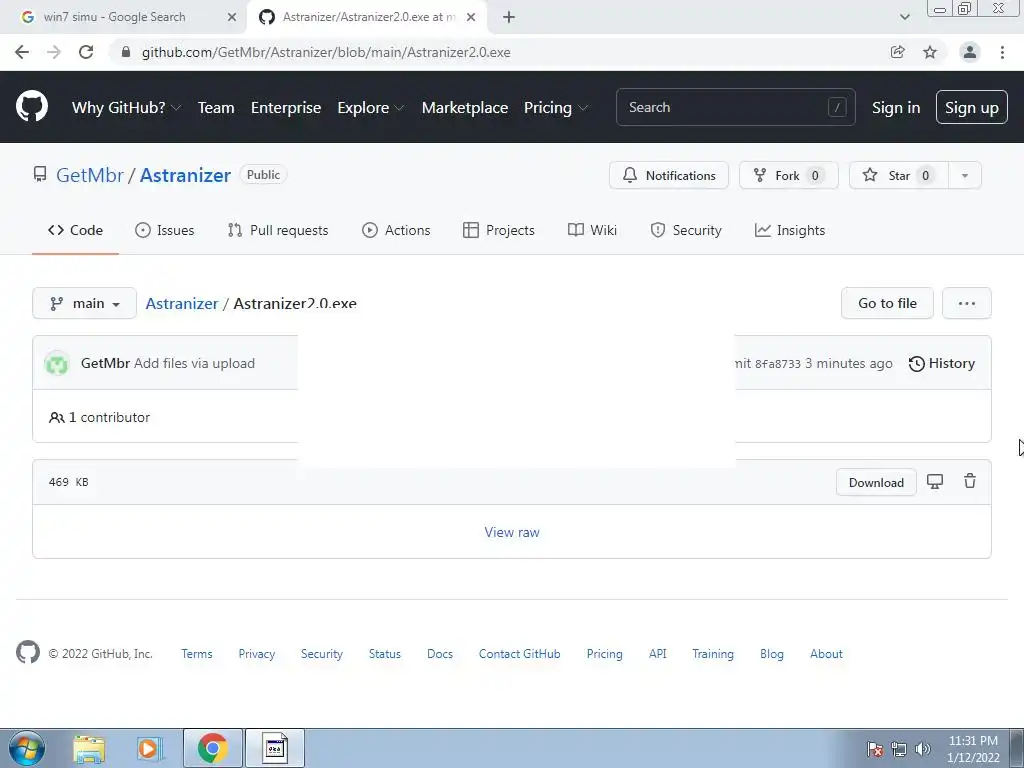This screenshot has width=1024, height=768.
Task: Go back using browser back arrow
Action: point(22,52)
